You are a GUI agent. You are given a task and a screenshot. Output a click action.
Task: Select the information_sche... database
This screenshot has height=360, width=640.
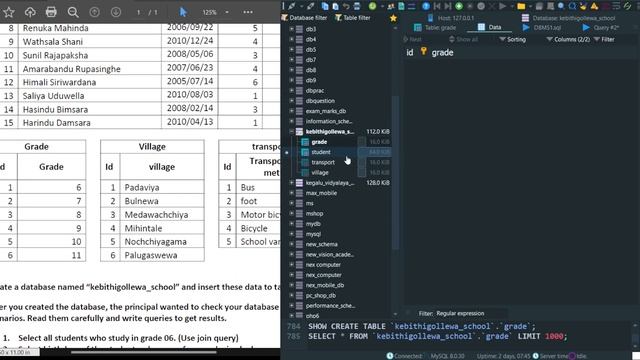[329, 121]
